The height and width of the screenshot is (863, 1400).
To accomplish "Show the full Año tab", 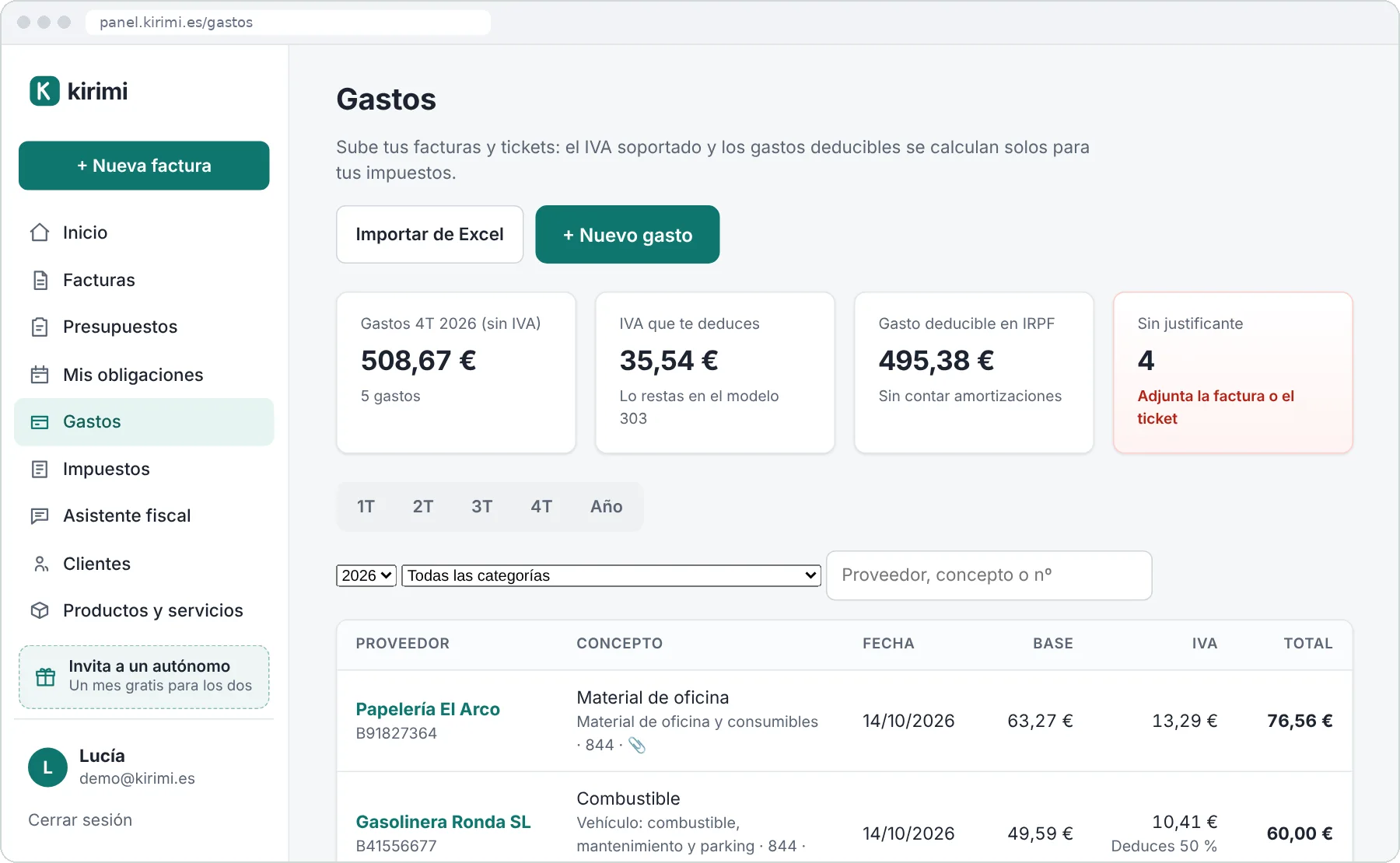I will 607,507.
